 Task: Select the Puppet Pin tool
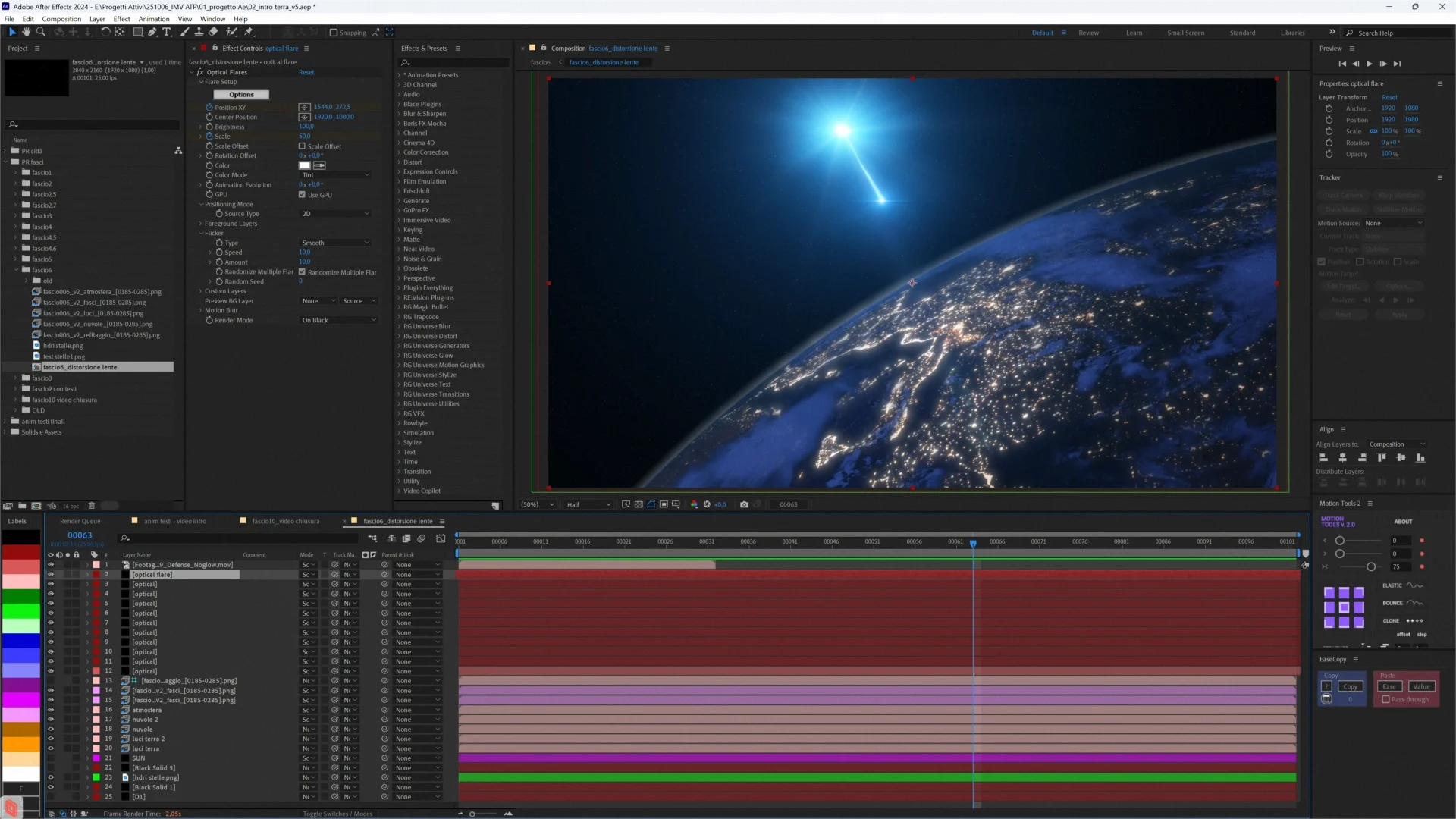coord(249,32)
